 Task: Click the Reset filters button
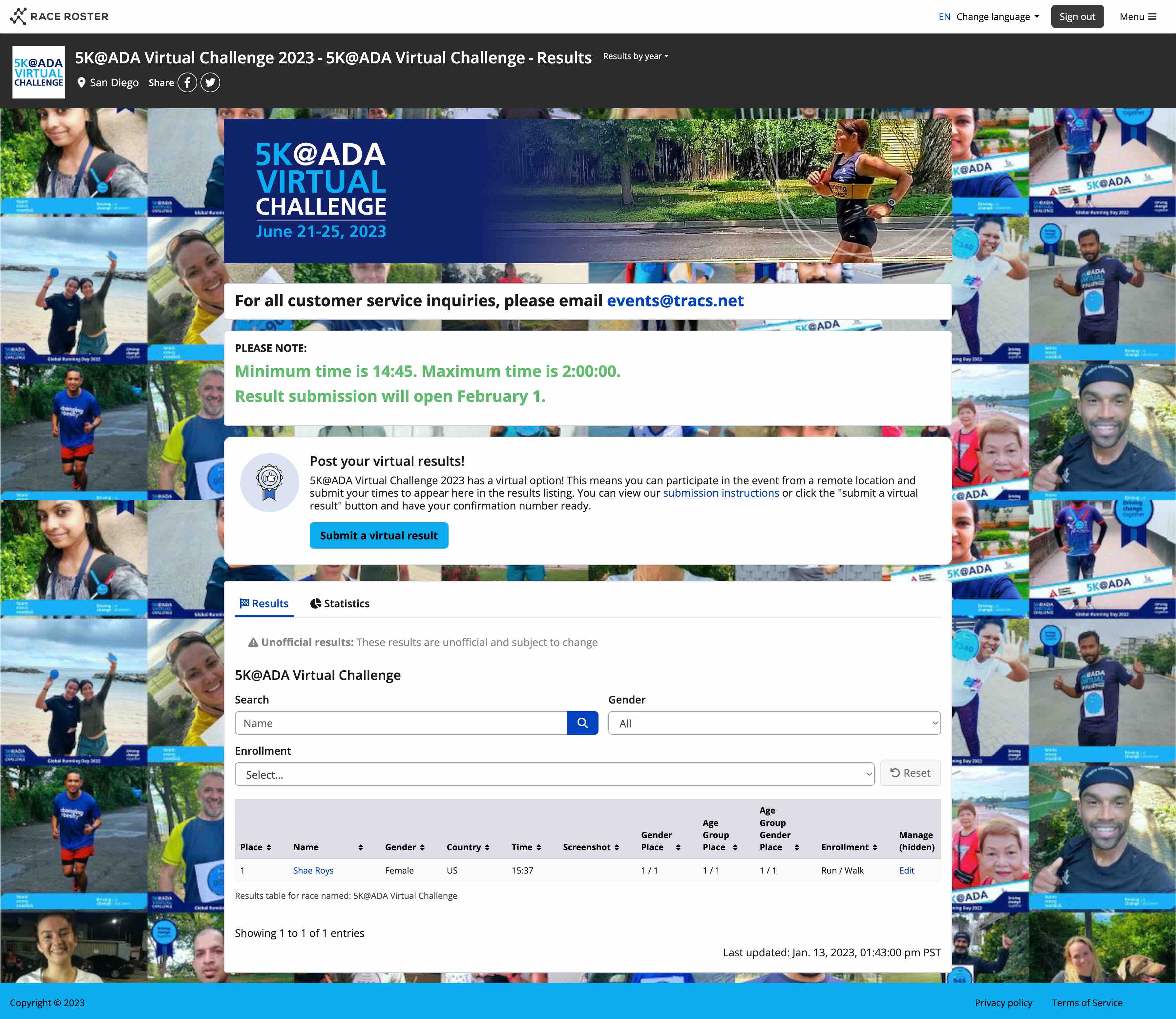tap(910, 773)
